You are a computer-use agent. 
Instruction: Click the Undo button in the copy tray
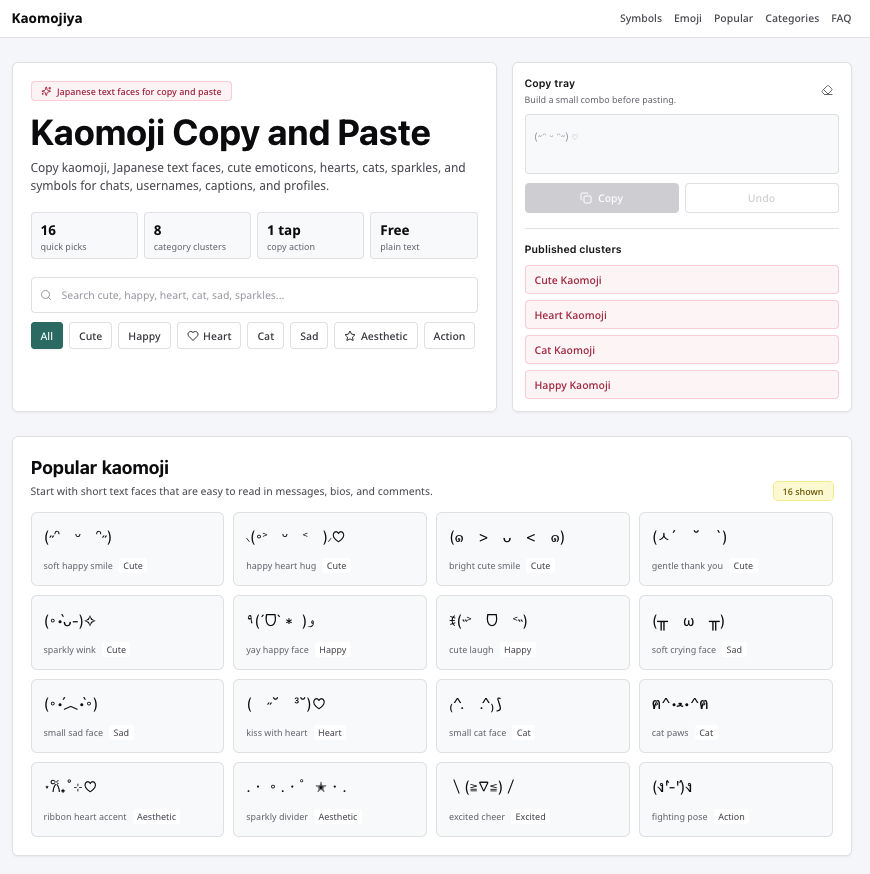(761, 198)
